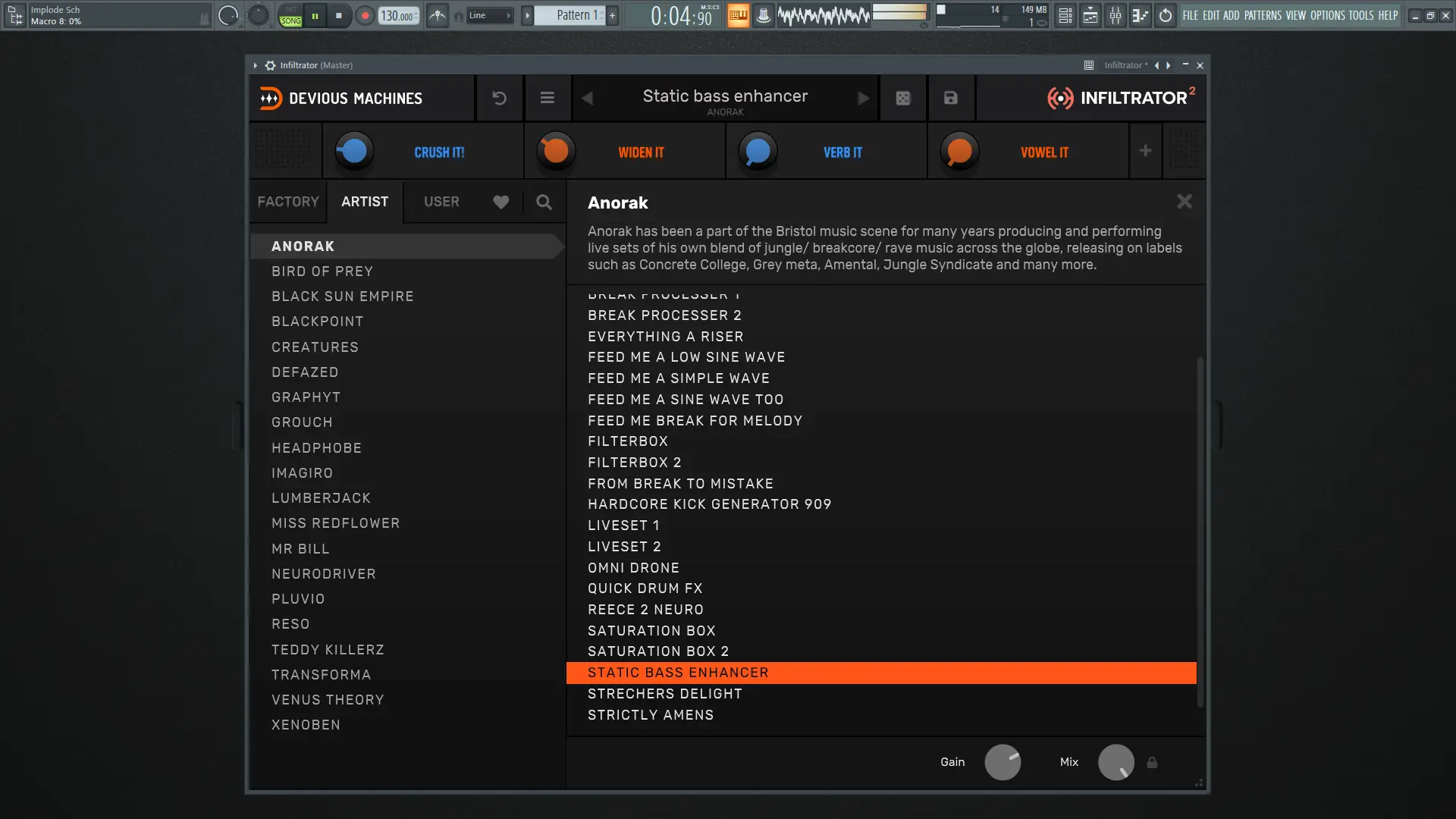Click the randomize preset dice icon

(902, 98)
